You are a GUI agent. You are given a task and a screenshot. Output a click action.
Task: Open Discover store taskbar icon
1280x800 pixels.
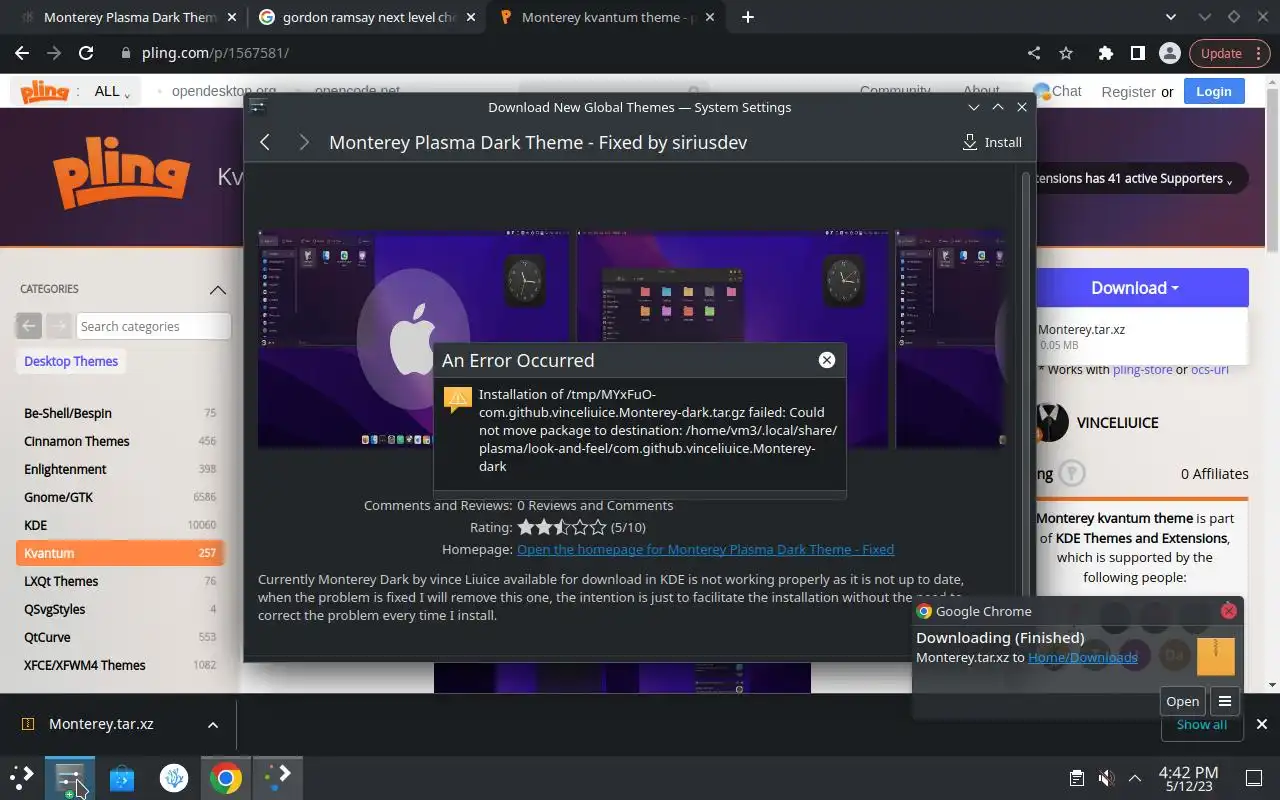122,777
